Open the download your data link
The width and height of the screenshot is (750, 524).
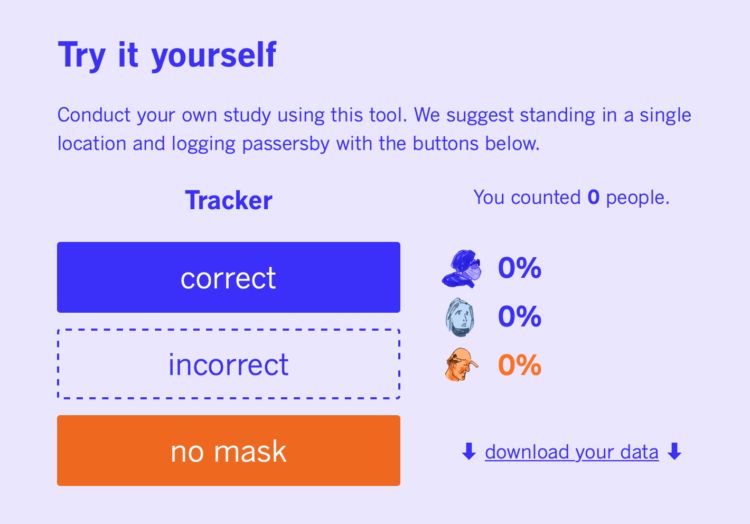pos(572,452)
